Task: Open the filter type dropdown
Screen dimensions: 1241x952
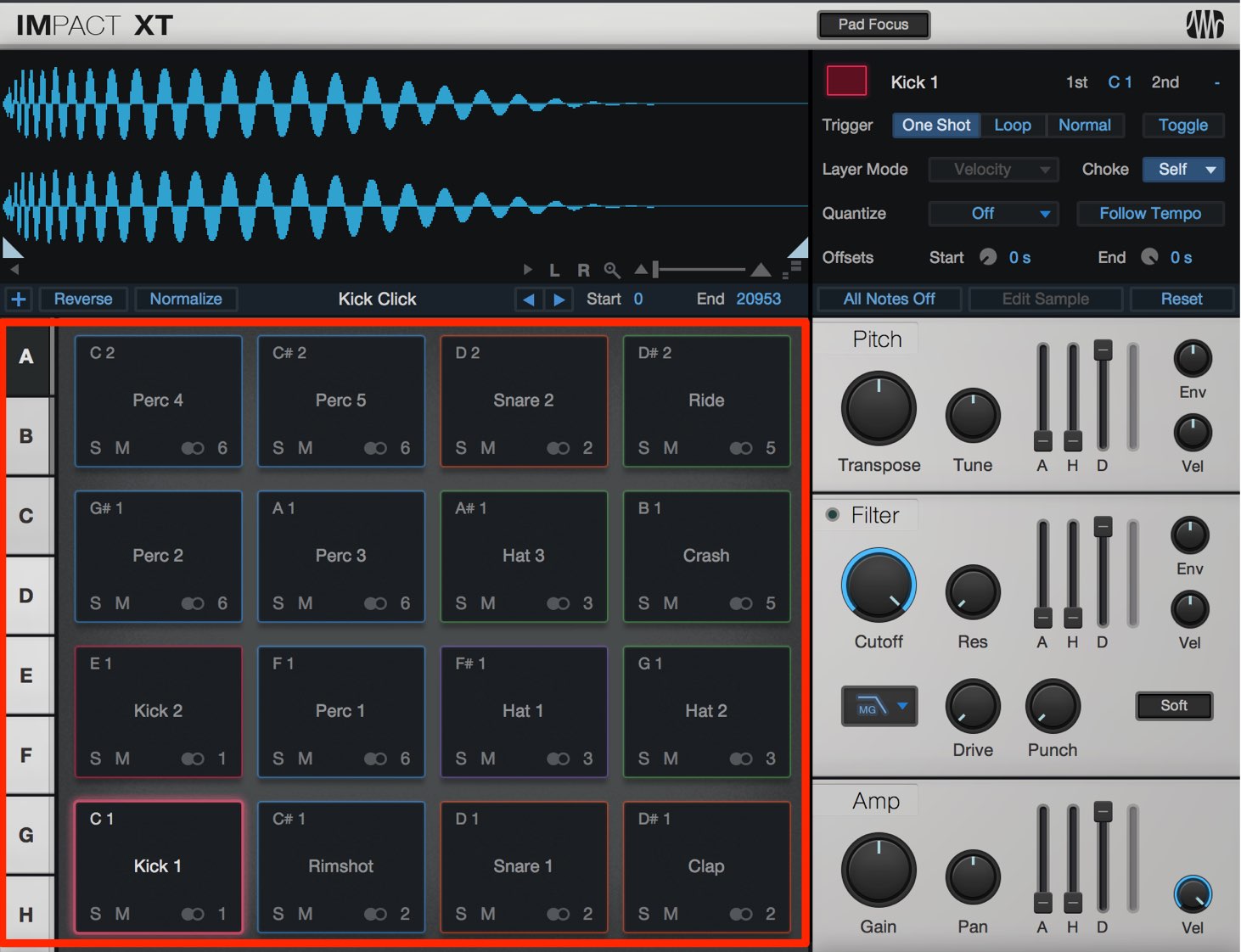Action: [x=879, y=706]
